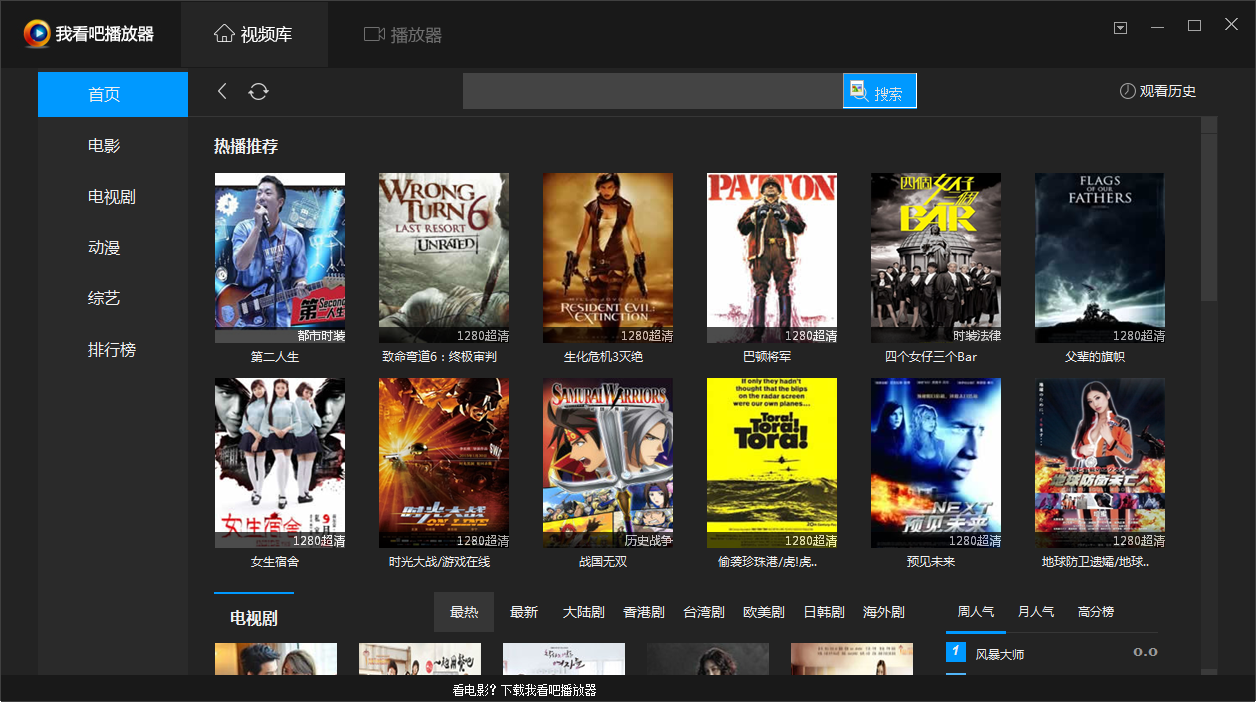The image size is (1256, 702).
Task: Click the 电视剧 section heading
Action: coord(254,618)
